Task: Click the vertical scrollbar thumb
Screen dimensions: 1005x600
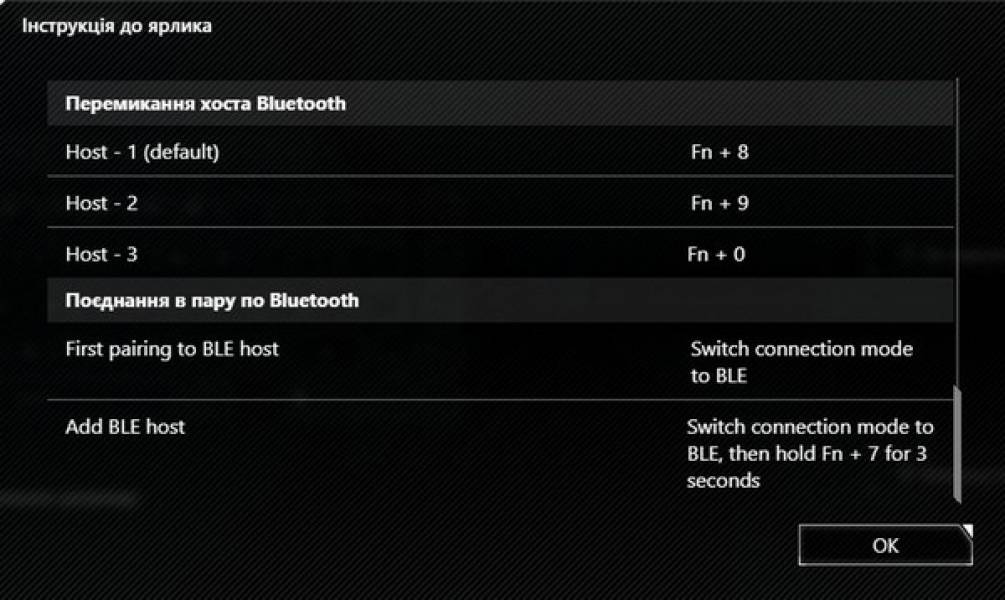Action: pyautogui.click(x=957, y=444)
